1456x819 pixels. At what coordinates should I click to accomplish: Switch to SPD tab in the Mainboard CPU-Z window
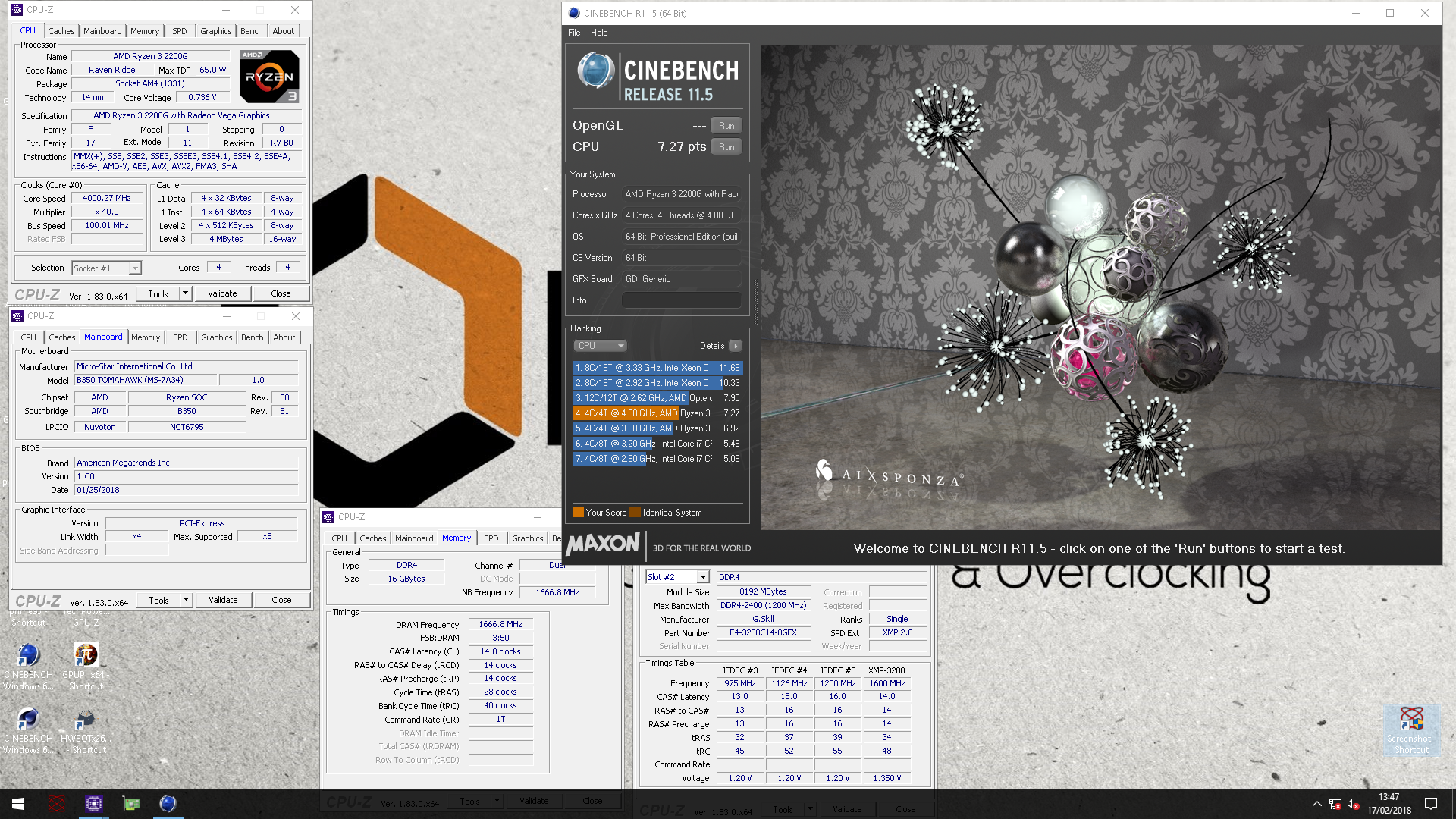point(180,337)
